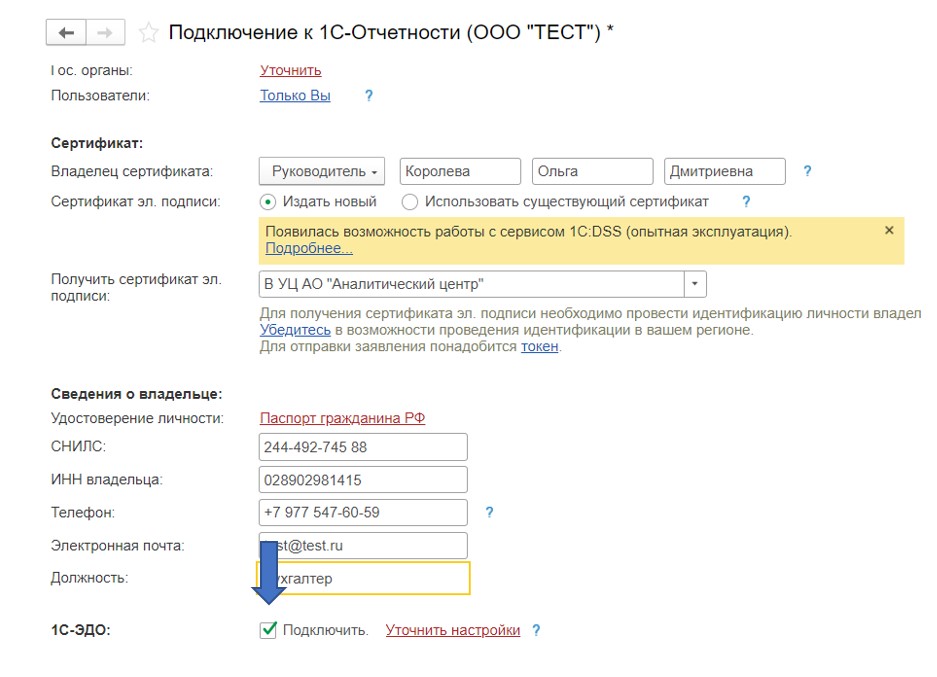Image resolution: width=937 pixels, height=677 pixels.
Task: Uncheck the Подключить checkbox for 1С-ЭДО
Action: (268, 630)
